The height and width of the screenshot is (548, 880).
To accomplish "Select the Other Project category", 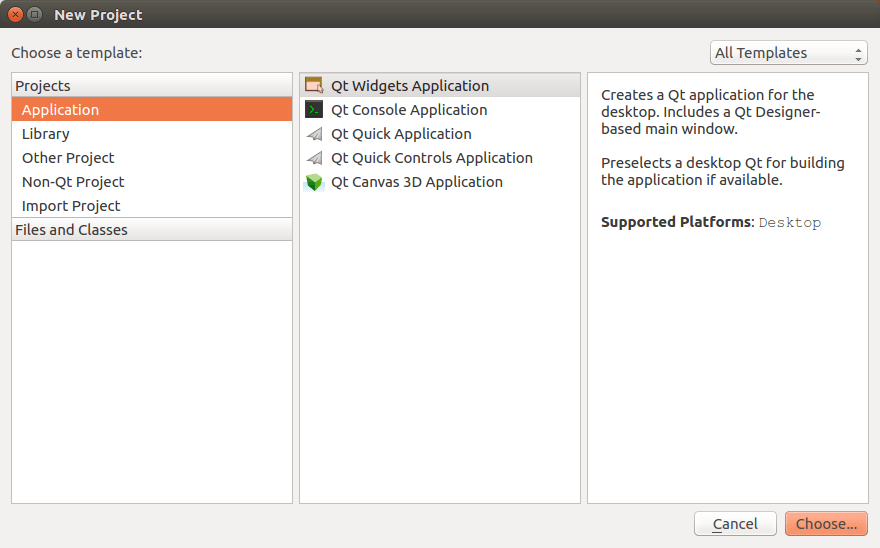I will pyautogui.click(x=152, y=158).
